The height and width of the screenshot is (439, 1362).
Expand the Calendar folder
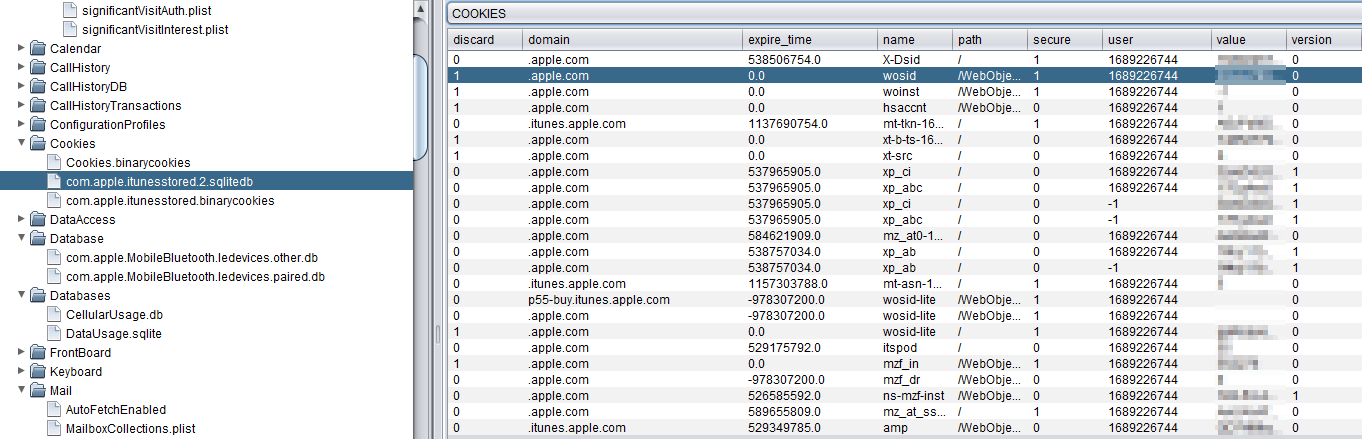22,48
